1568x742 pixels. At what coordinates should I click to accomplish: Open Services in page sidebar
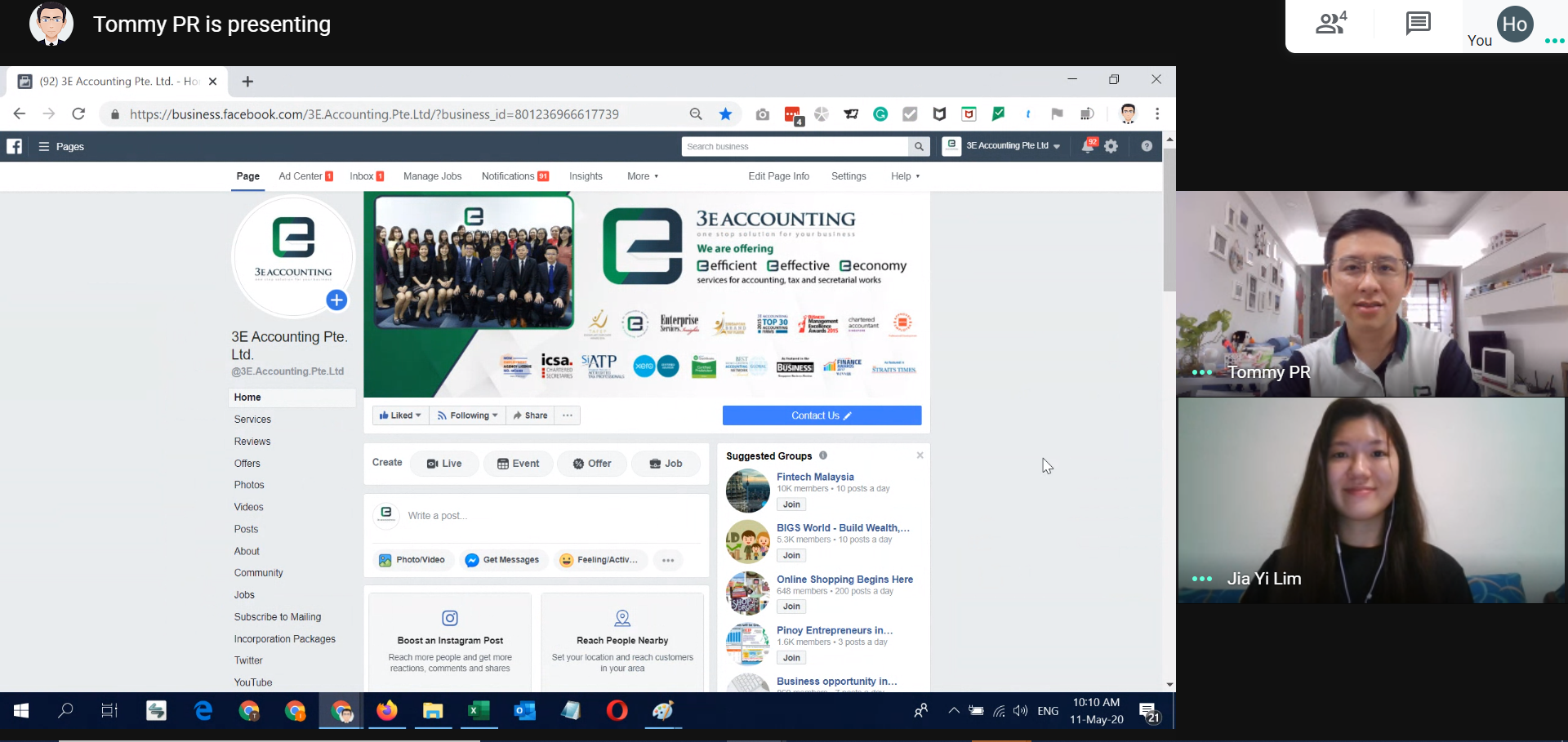pyautogui.click(x=252, y=420)
